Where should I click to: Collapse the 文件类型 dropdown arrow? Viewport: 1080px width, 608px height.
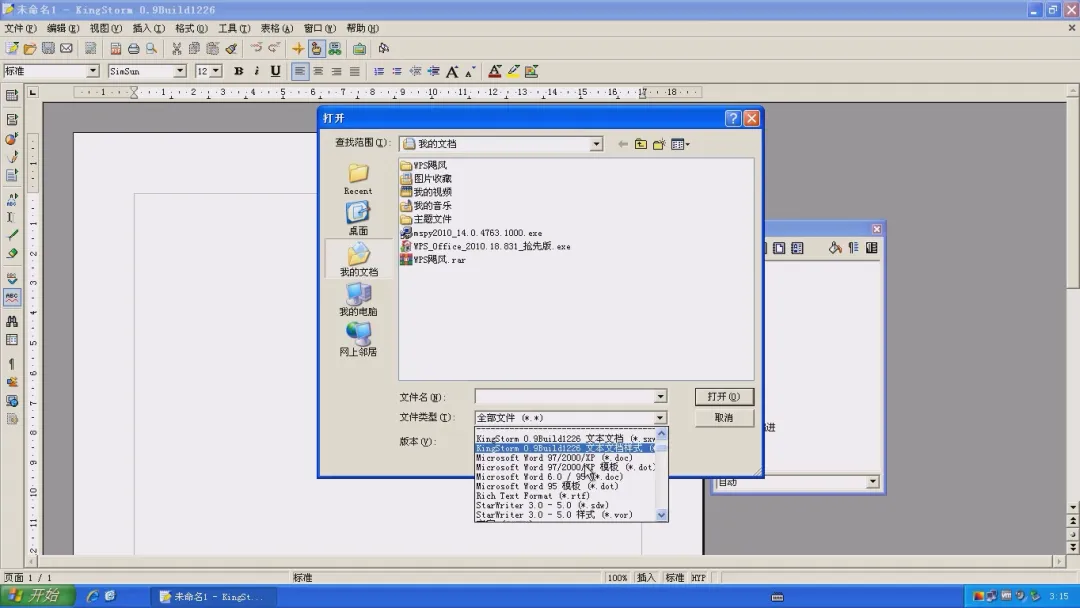pyautogui.click(x=660, y=418)
